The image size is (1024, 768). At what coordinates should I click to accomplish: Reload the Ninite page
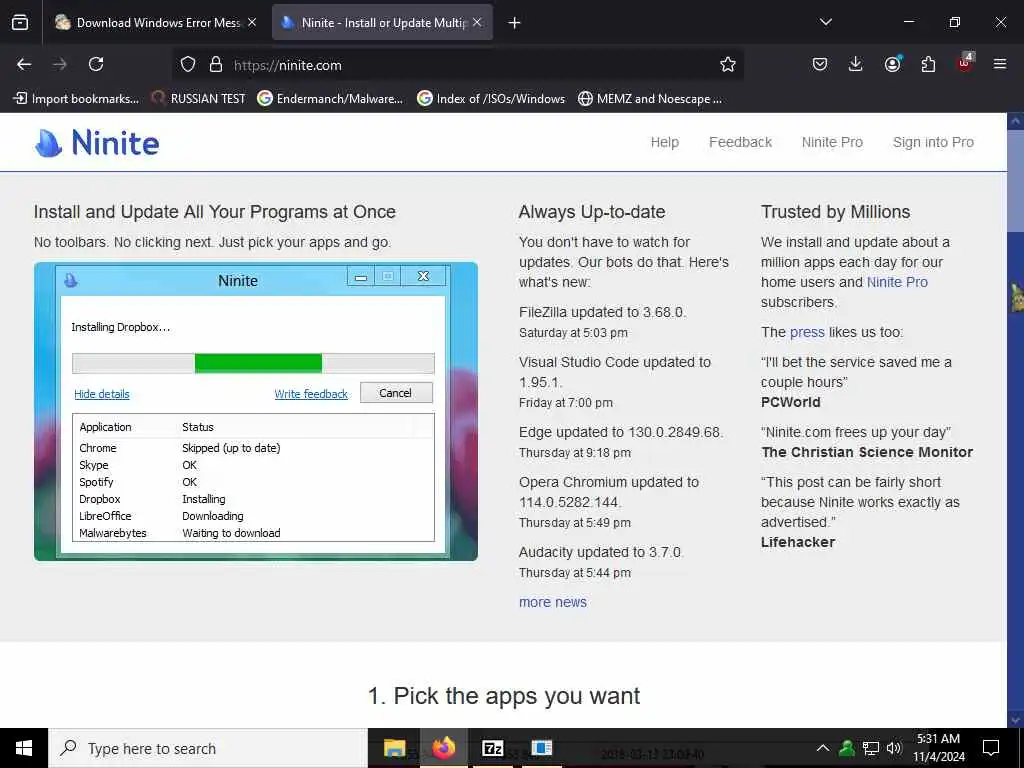coord(96,64)
